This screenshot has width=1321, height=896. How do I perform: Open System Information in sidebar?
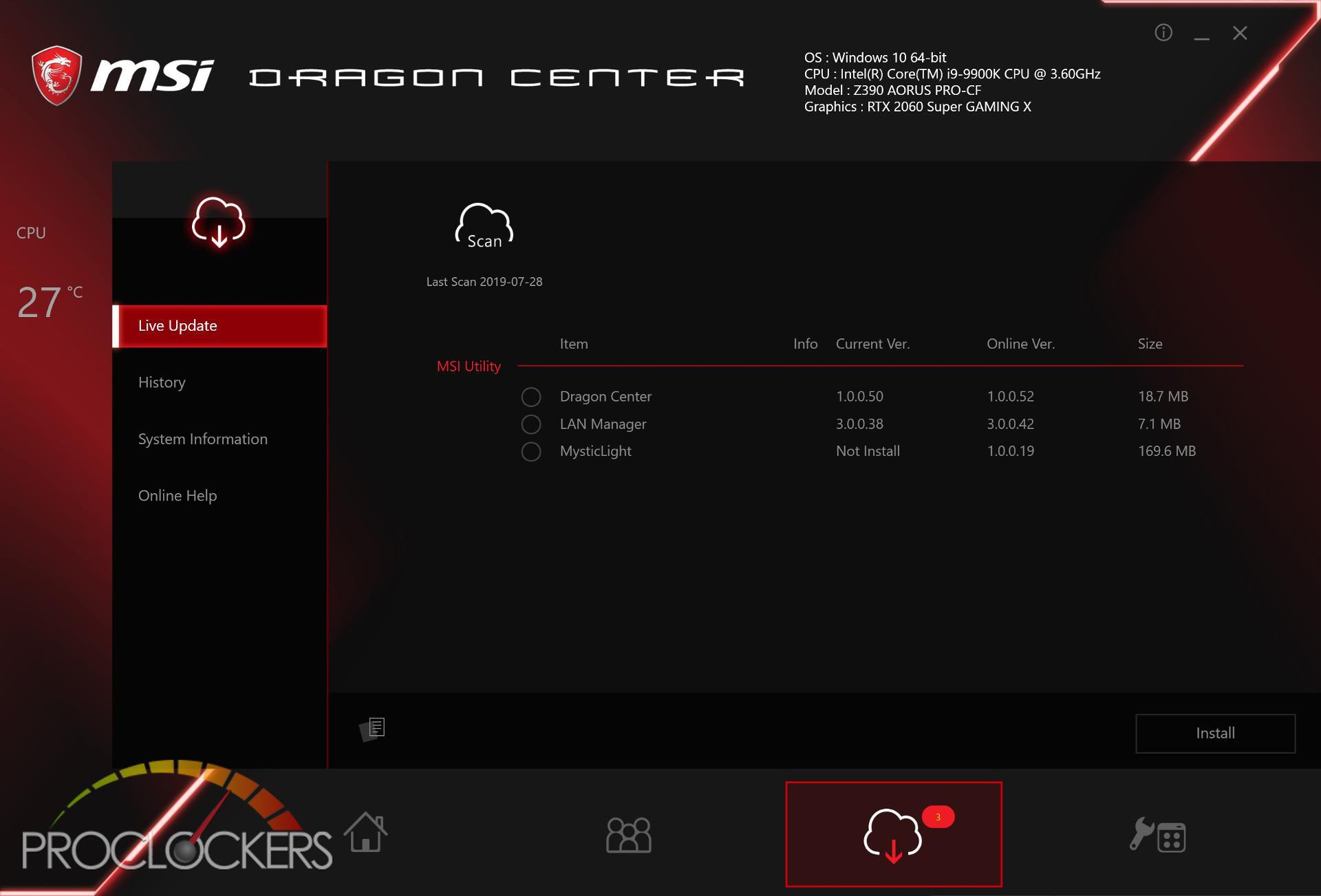(x=203, y=439)
